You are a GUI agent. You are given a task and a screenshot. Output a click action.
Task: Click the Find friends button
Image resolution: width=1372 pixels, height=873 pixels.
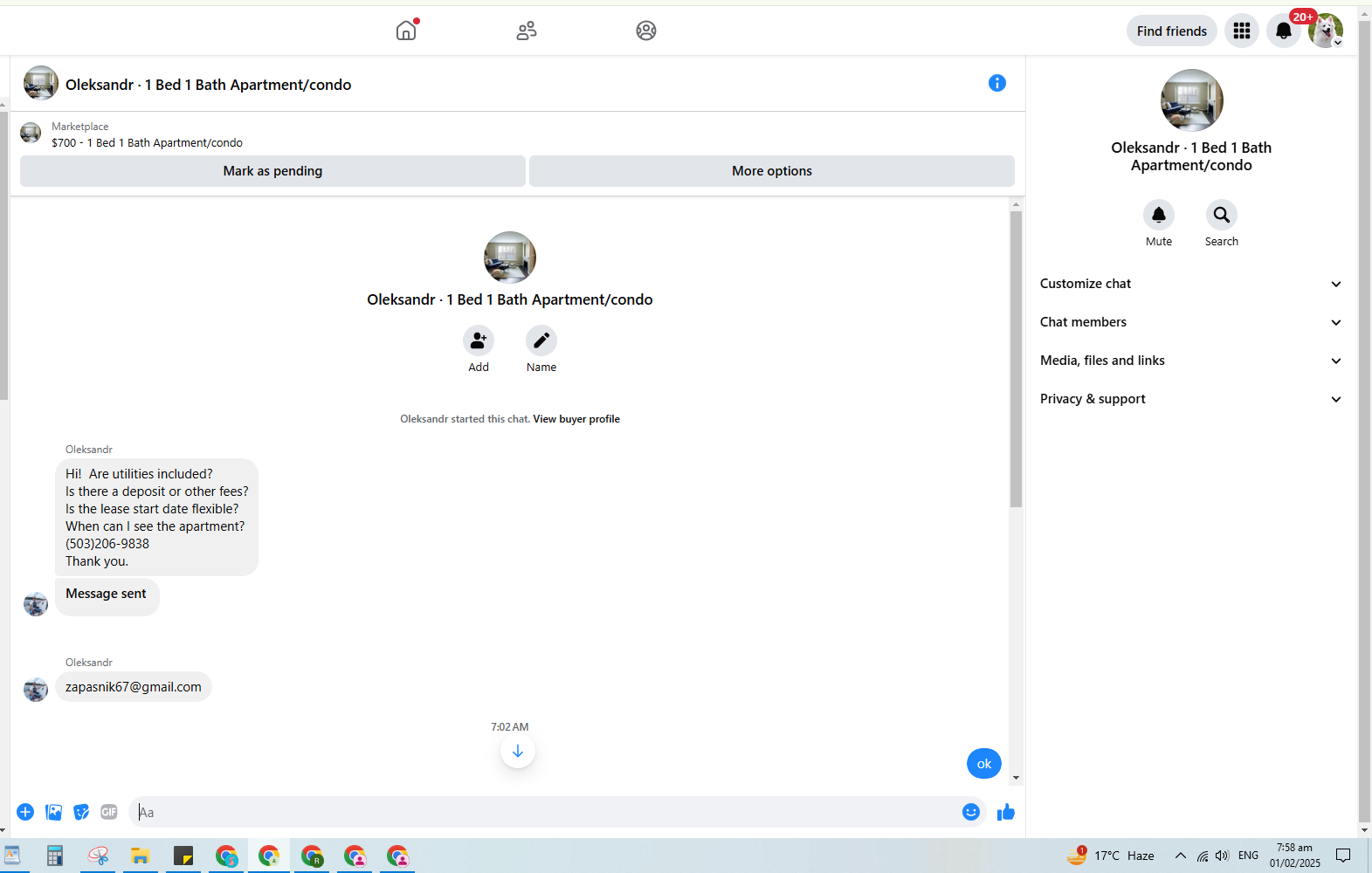coord(1172,31)
